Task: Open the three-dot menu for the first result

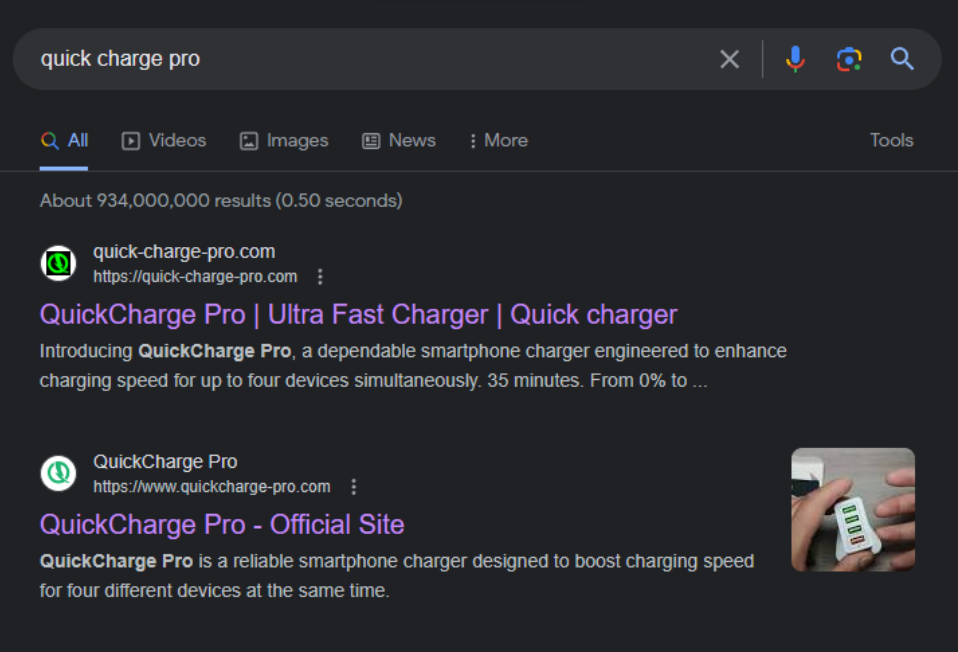Action: click(x=319, y=276)
